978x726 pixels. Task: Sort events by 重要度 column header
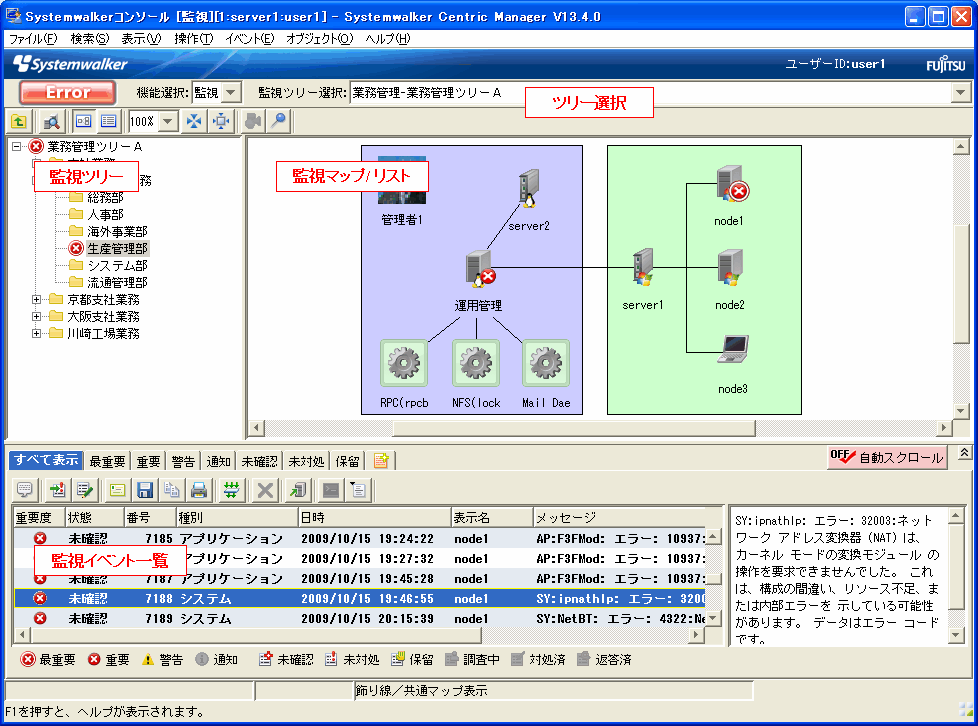[39, 518]
